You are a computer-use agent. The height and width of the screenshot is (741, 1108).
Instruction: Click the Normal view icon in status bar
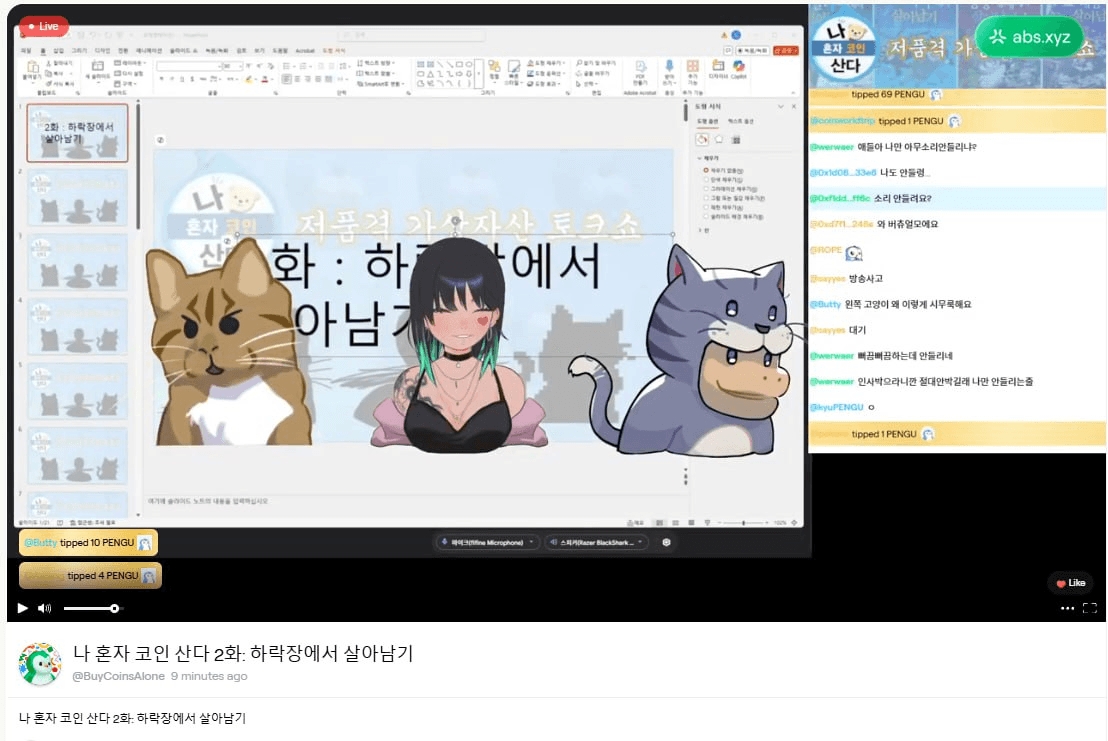(x=659, y=523)
